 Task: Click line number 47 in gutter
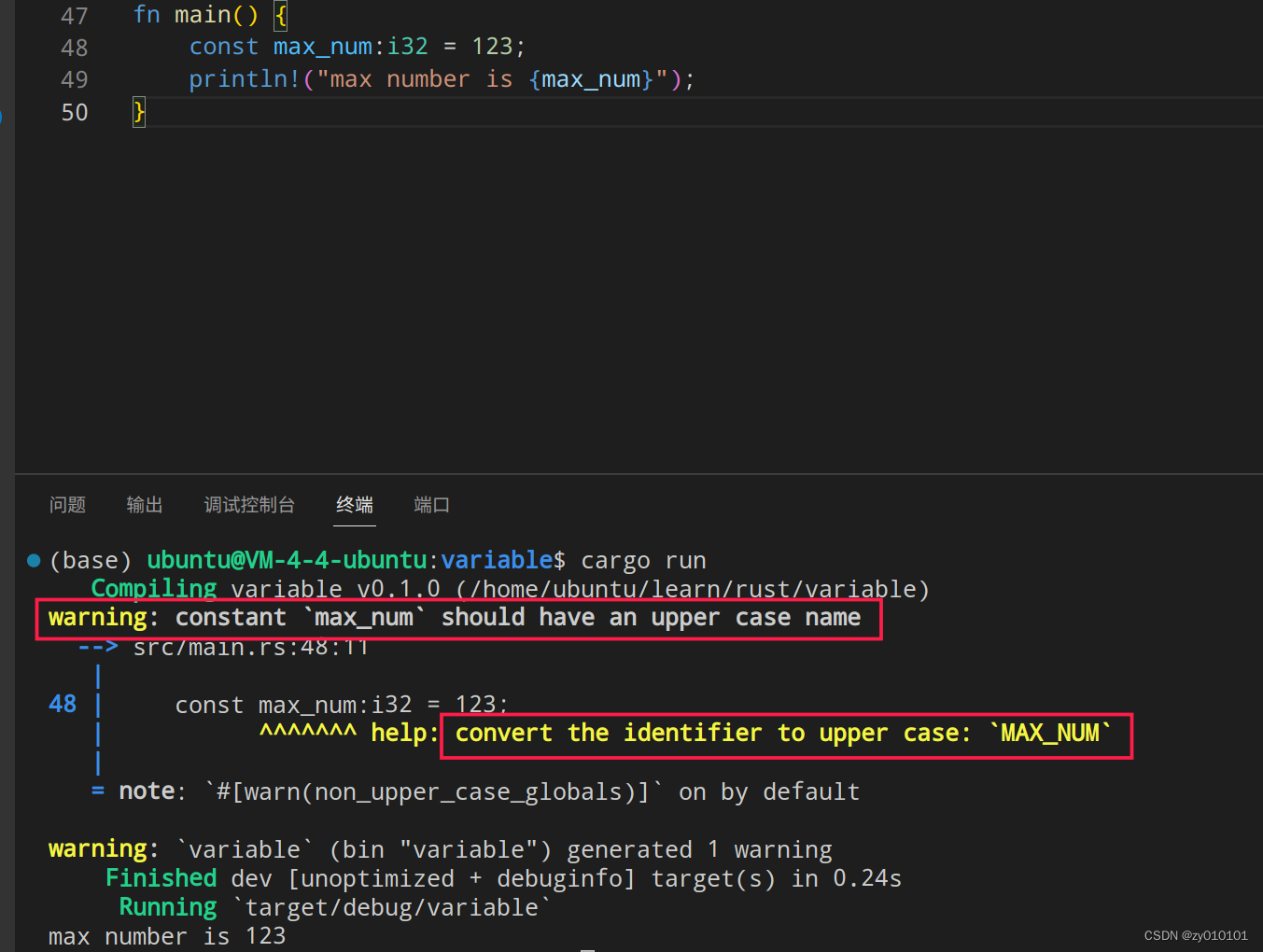[x=75, y=16]
